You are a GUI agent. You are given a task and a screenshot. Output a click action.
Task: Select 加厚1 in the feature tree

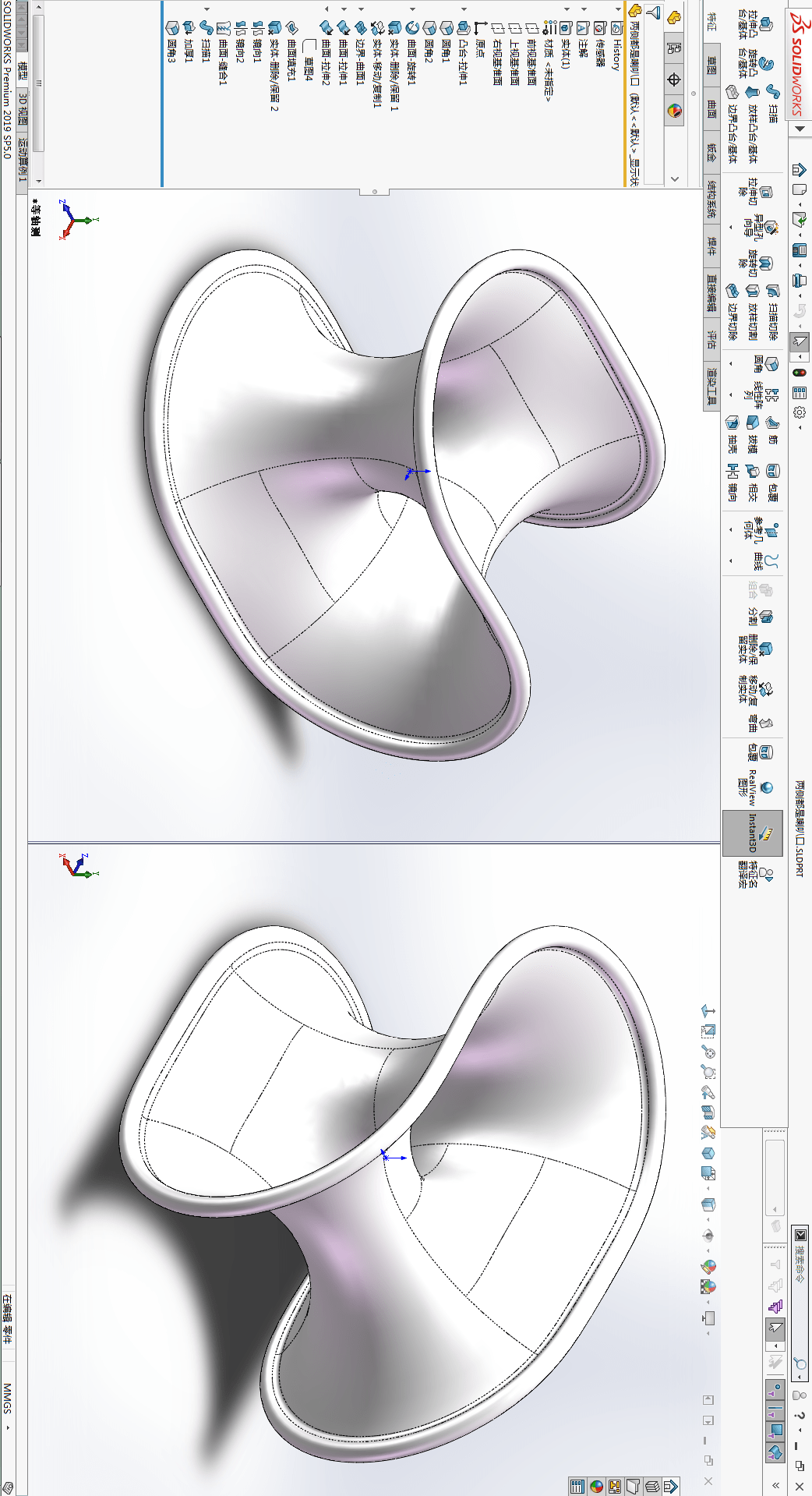189,40
